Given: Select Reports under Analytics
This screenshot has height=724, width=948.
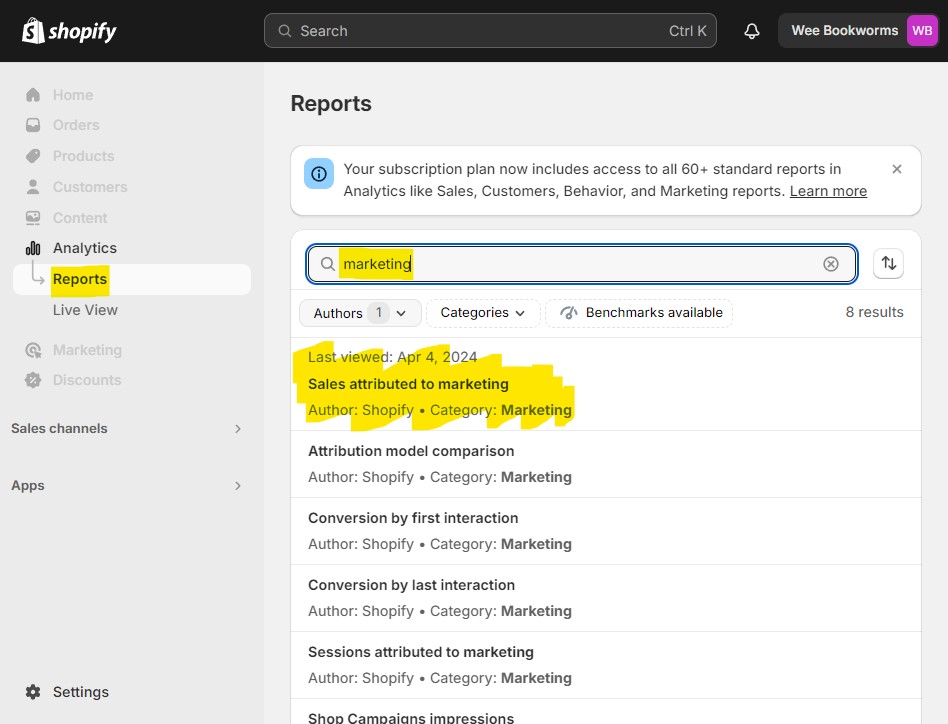Looking at the screenshot, I should pos(132,279).
